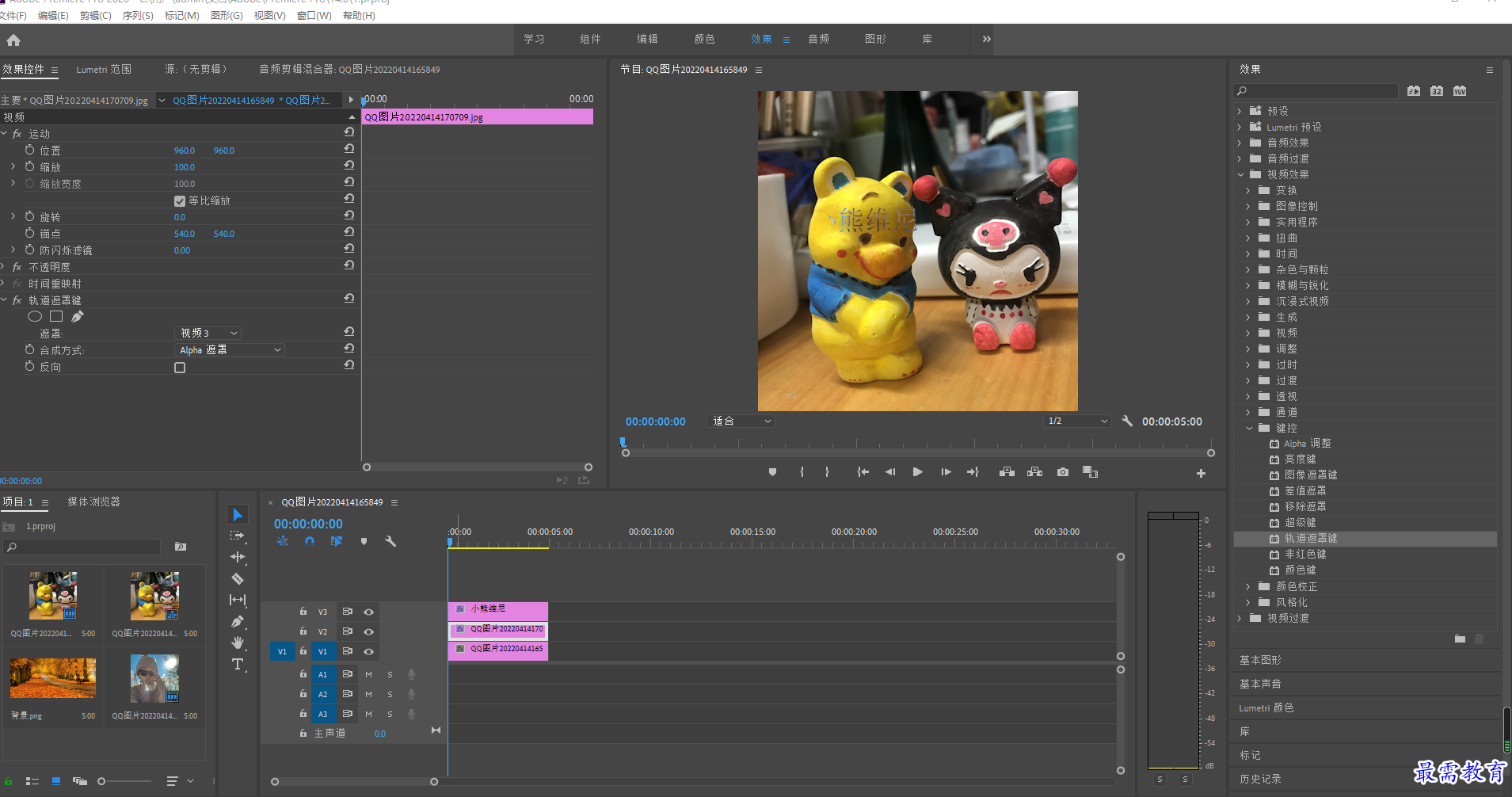Switch to the Audio workspace tab

[x=818, y=39]
